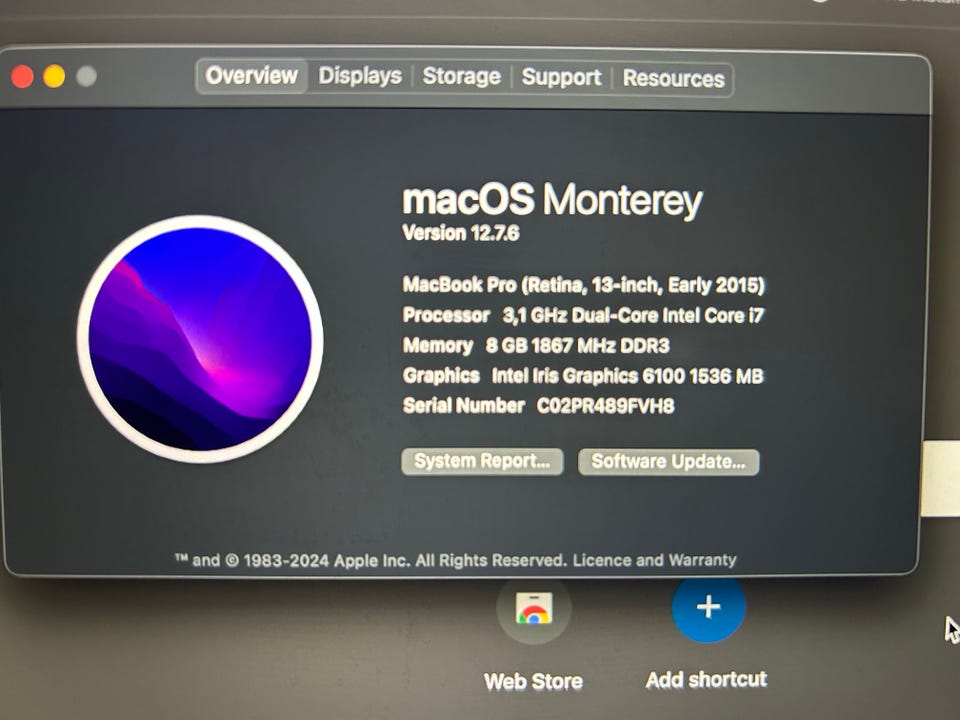Click the macOS Monterey title text
The height and width of the screenshot is (720, 960).
[552, 200]
